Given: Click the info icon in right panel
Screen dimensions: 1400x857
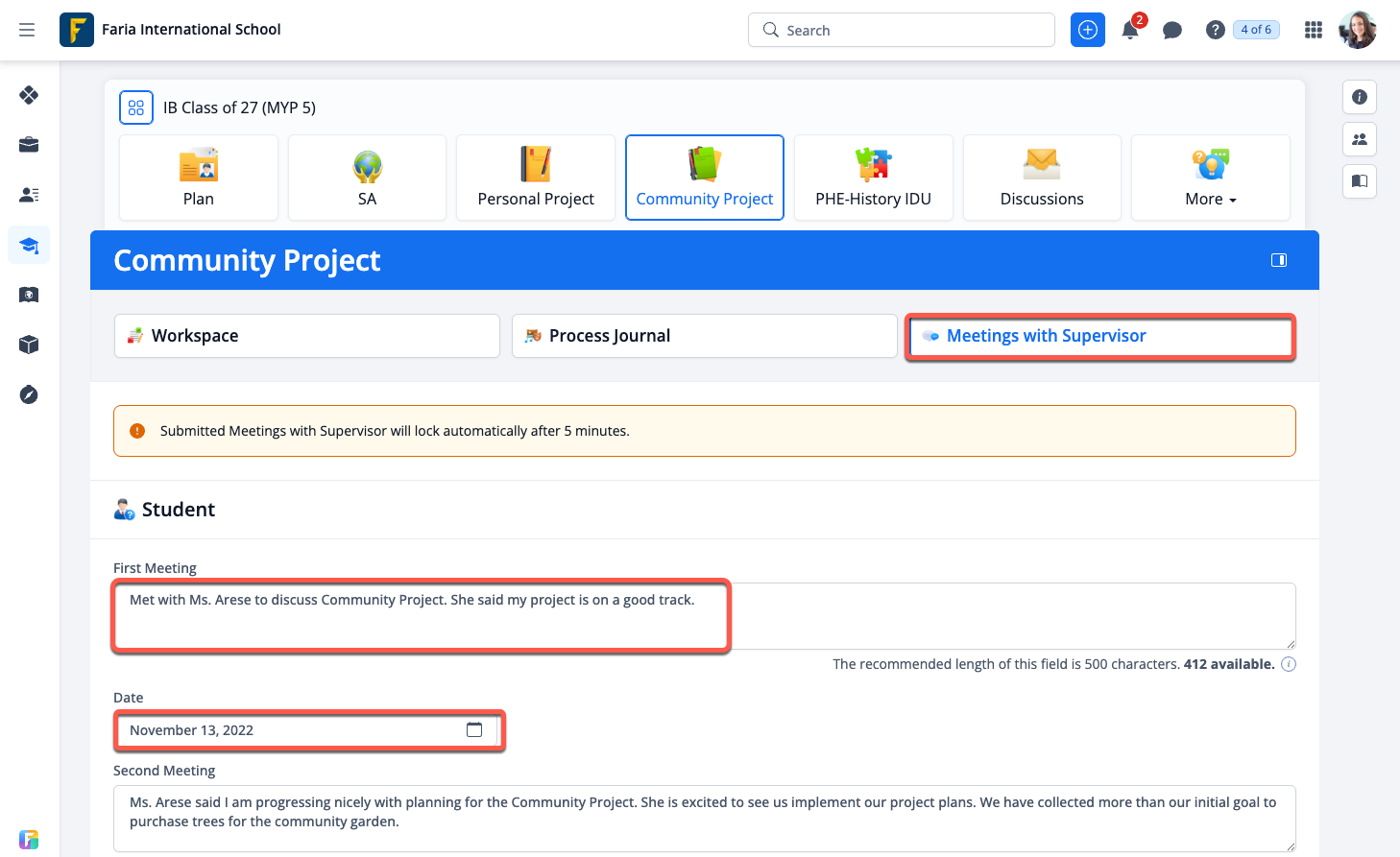Looking at the screenshot, I should (1359, 97).
